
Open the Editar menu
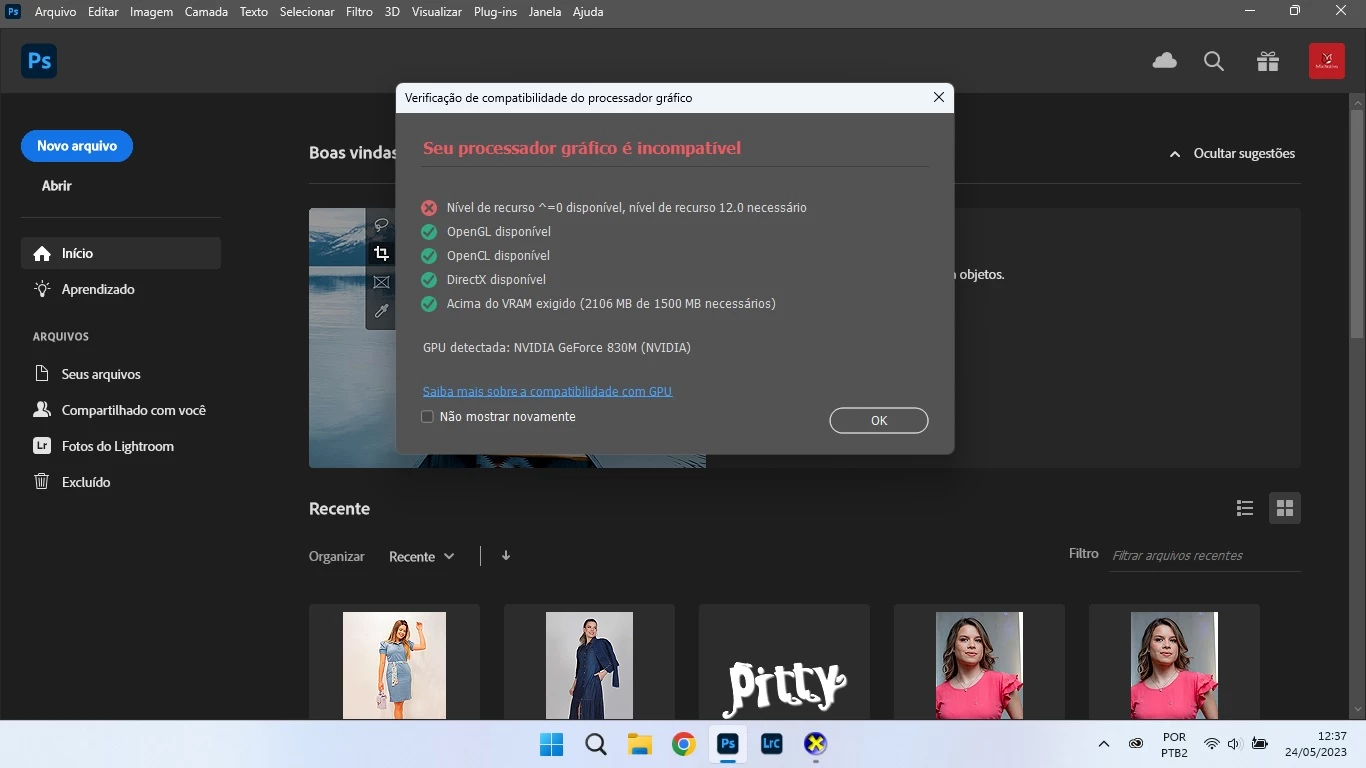click(103, 12)
